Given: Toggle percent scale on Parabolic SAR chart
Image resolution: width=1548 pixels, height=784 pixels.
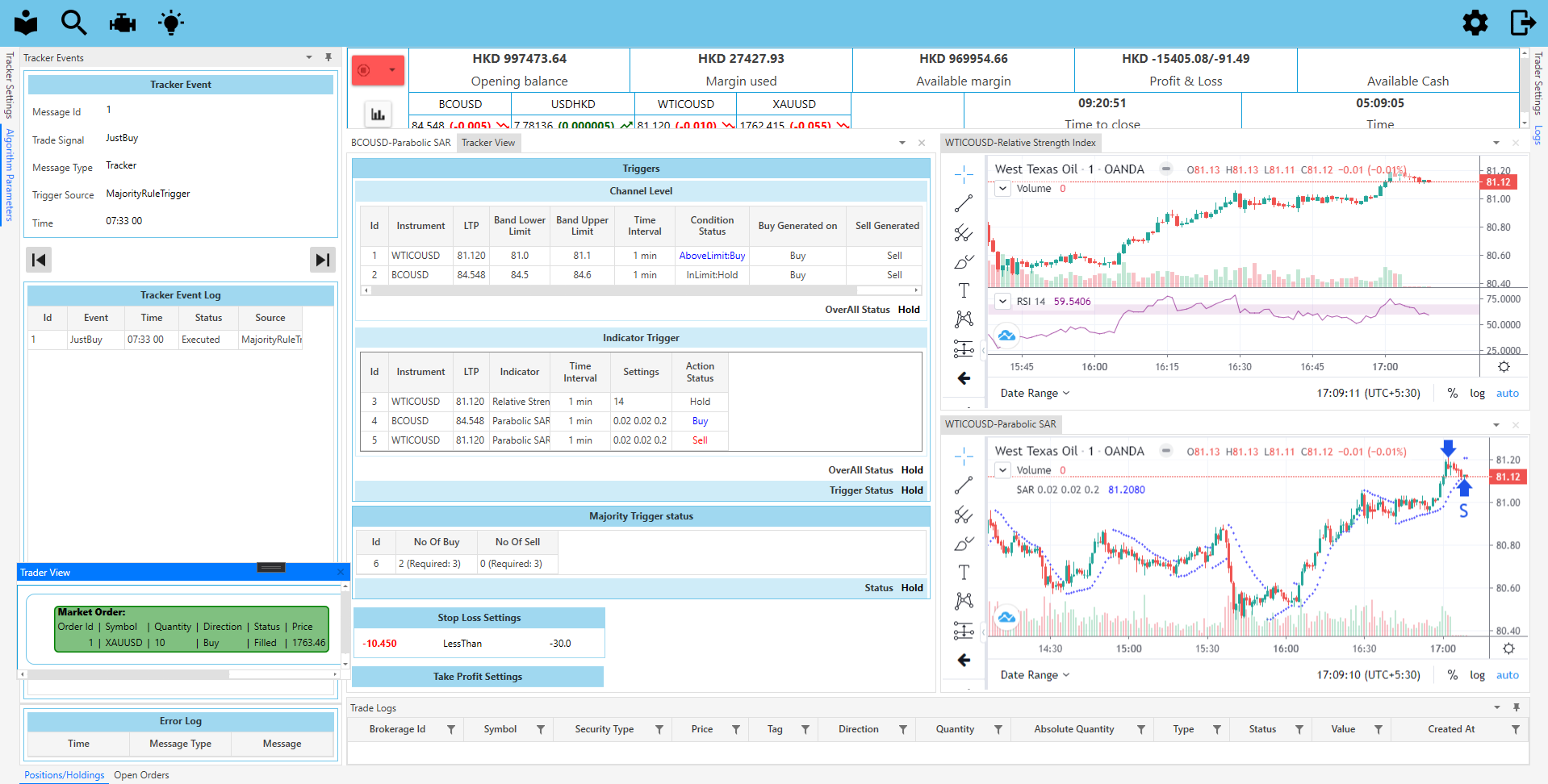Looking at the screenshot, I should [x=1453, y=675].
